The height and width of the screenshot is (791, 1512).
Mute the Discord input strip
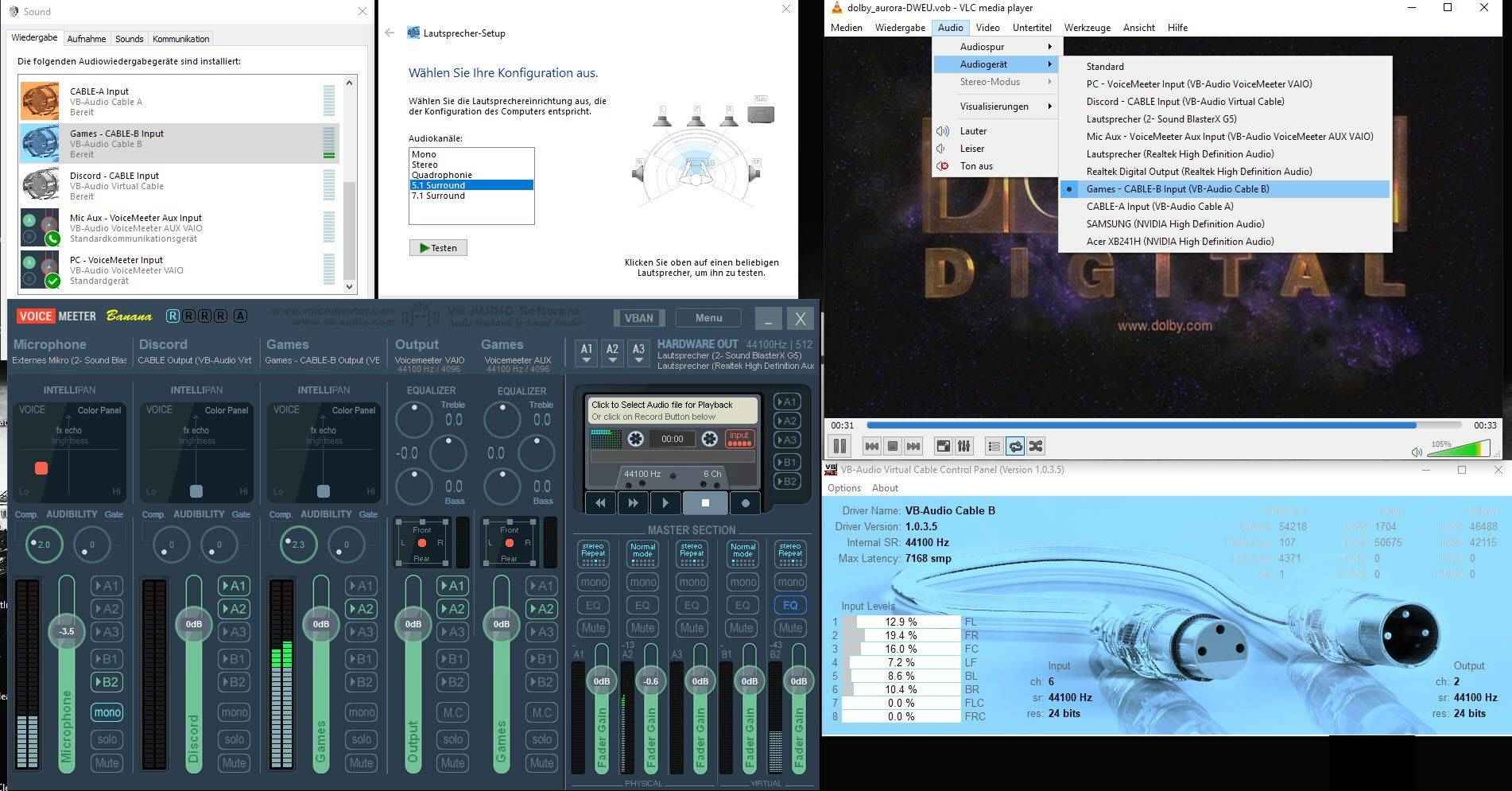[x=234, y=763]
